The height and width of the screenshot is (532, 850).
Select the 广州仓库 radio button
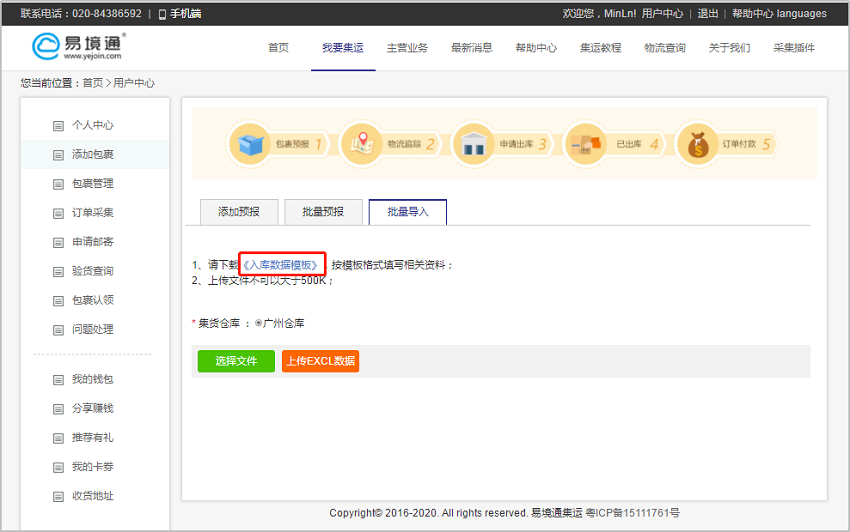pyautogui.click(x=259, y=323)
